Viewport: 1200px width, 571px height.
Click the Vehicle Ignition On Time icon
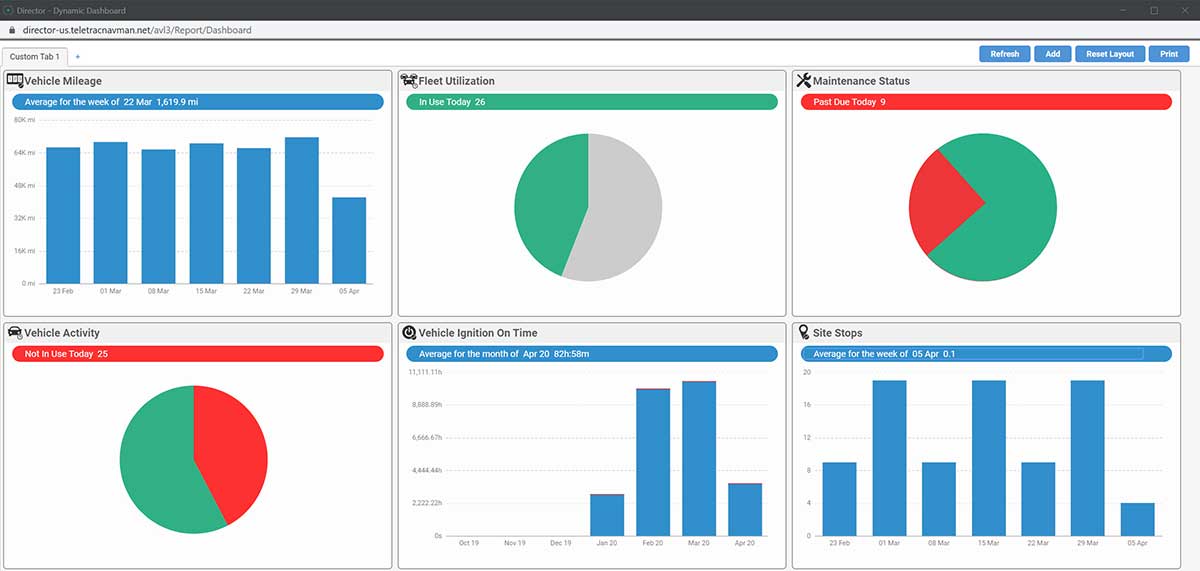tap(409, 332)
